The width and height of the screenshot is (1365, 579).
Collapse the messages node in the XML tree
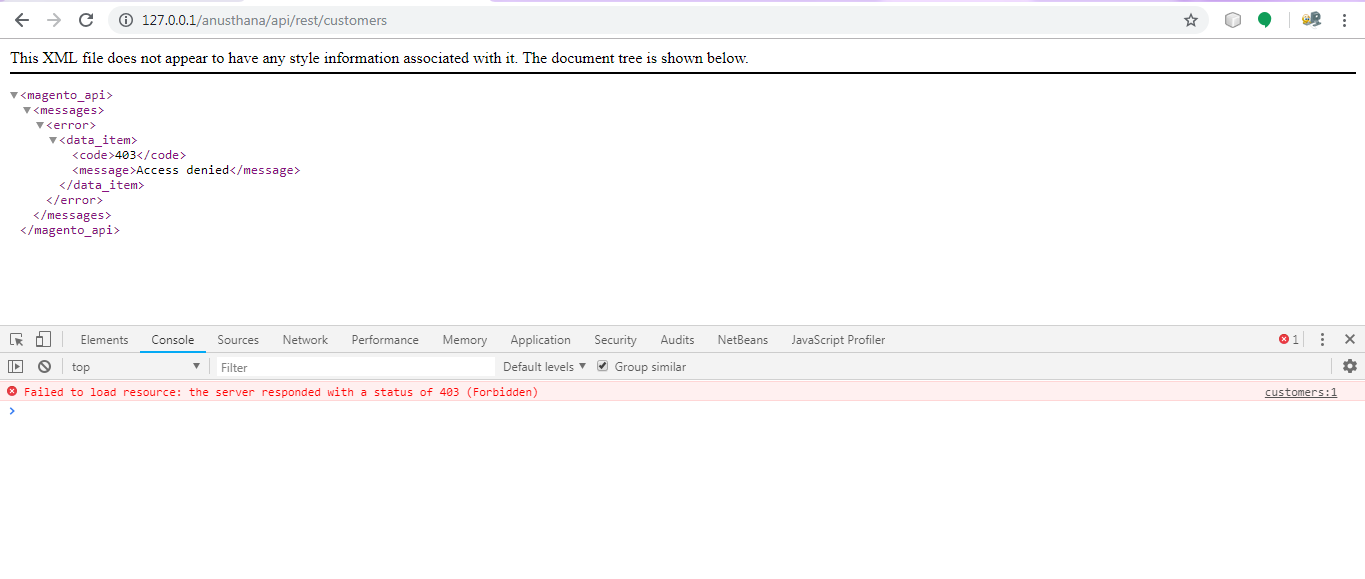pyautogui.click(x=27, y=109)
